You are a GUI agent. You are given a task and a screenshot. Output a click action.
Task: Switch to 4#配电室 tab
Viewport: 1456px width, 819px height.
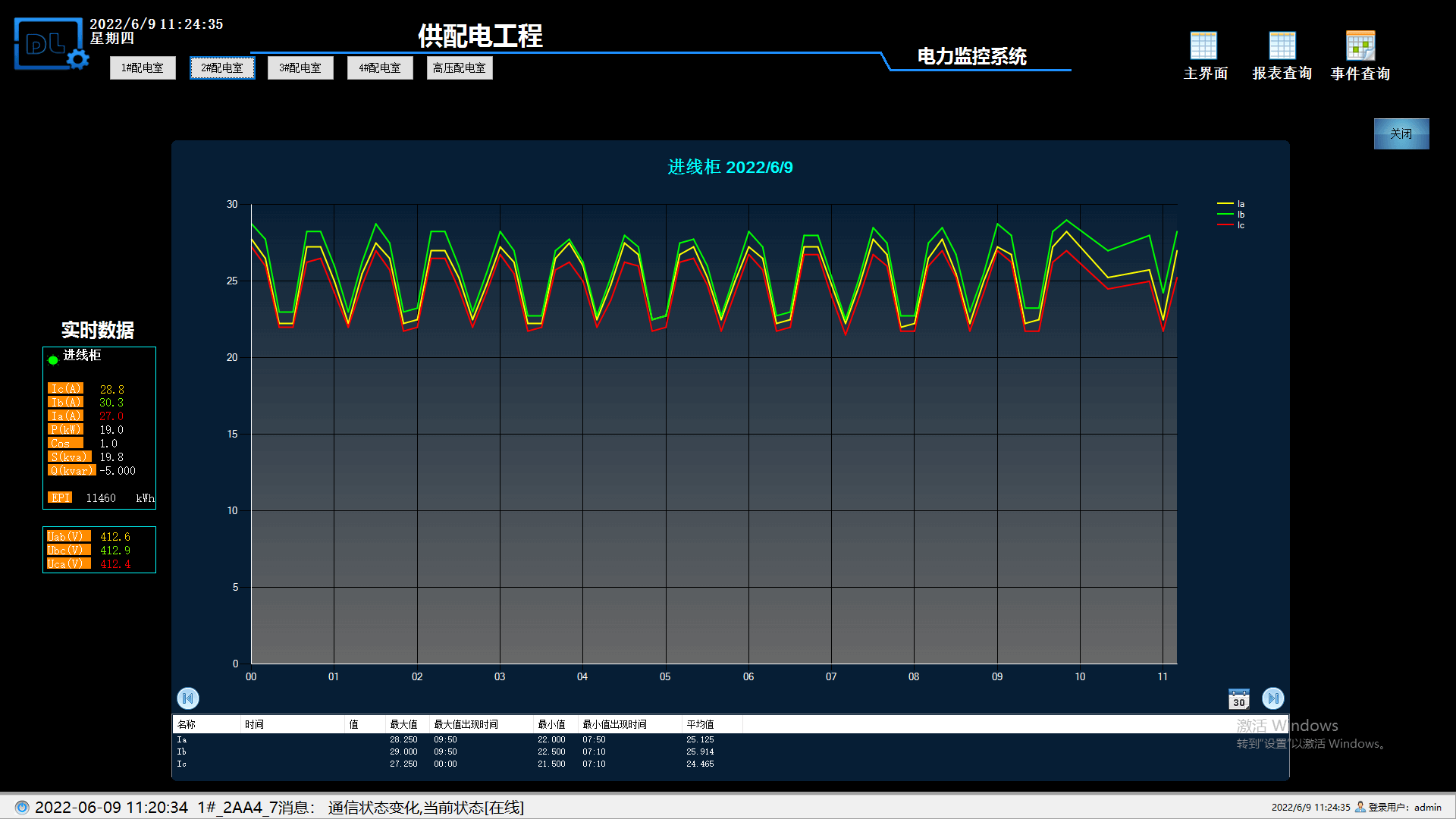coord(380,67)
